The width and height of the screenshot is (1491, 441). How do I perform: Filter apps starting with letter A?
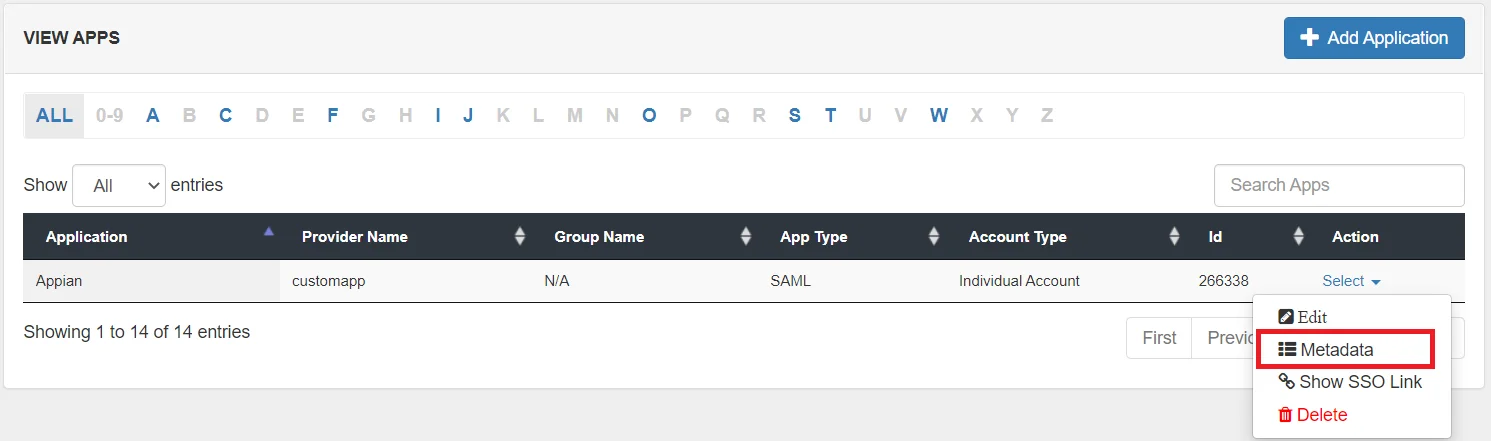[153, 115]
